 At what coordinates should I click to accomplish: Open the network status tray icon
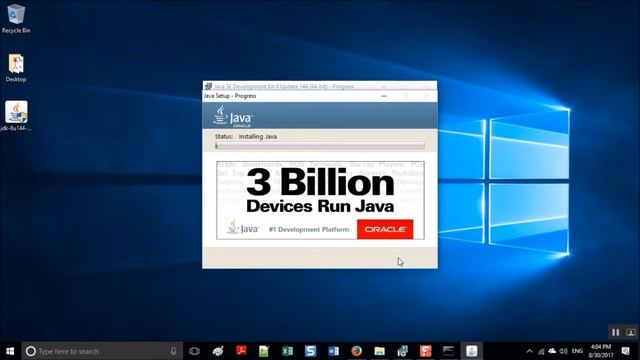[541, 351]
